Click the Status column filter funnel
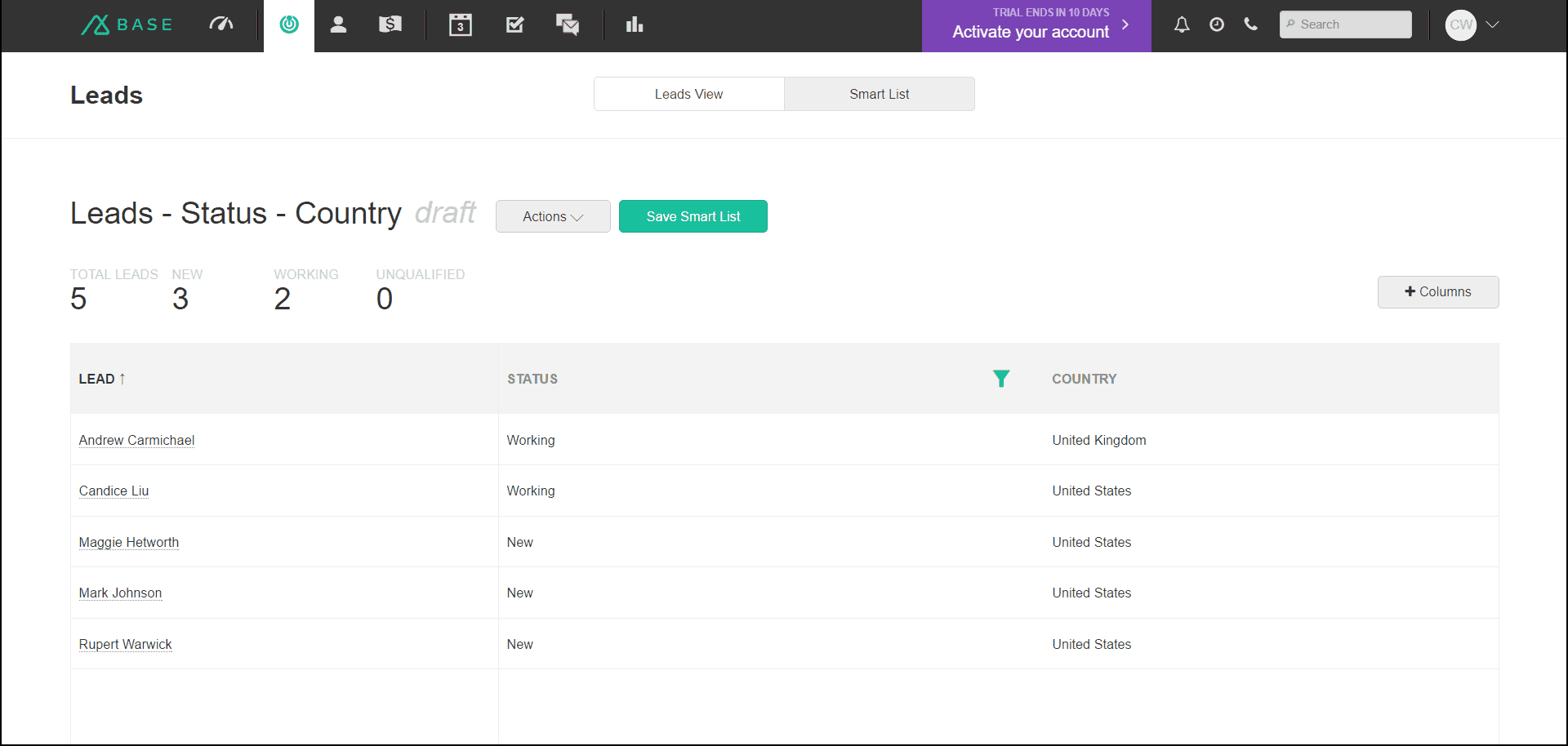This screenshot has height=746, width=1568. pyautogui.click(x=1001, y=379)
